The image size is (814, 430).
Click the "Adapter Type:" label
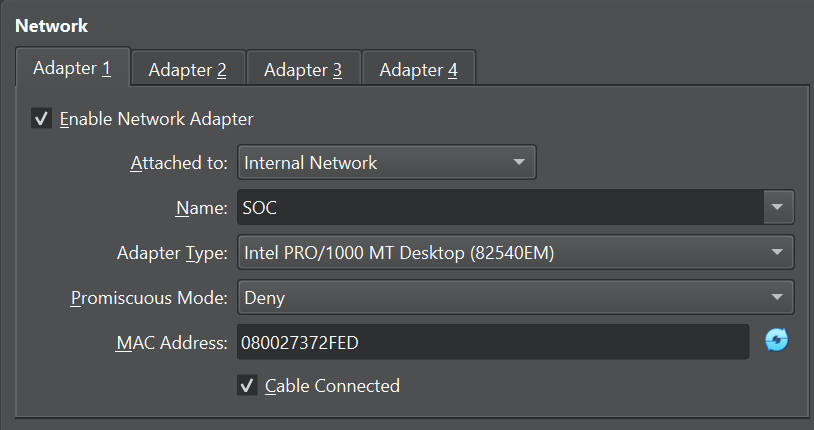[173, 253]
